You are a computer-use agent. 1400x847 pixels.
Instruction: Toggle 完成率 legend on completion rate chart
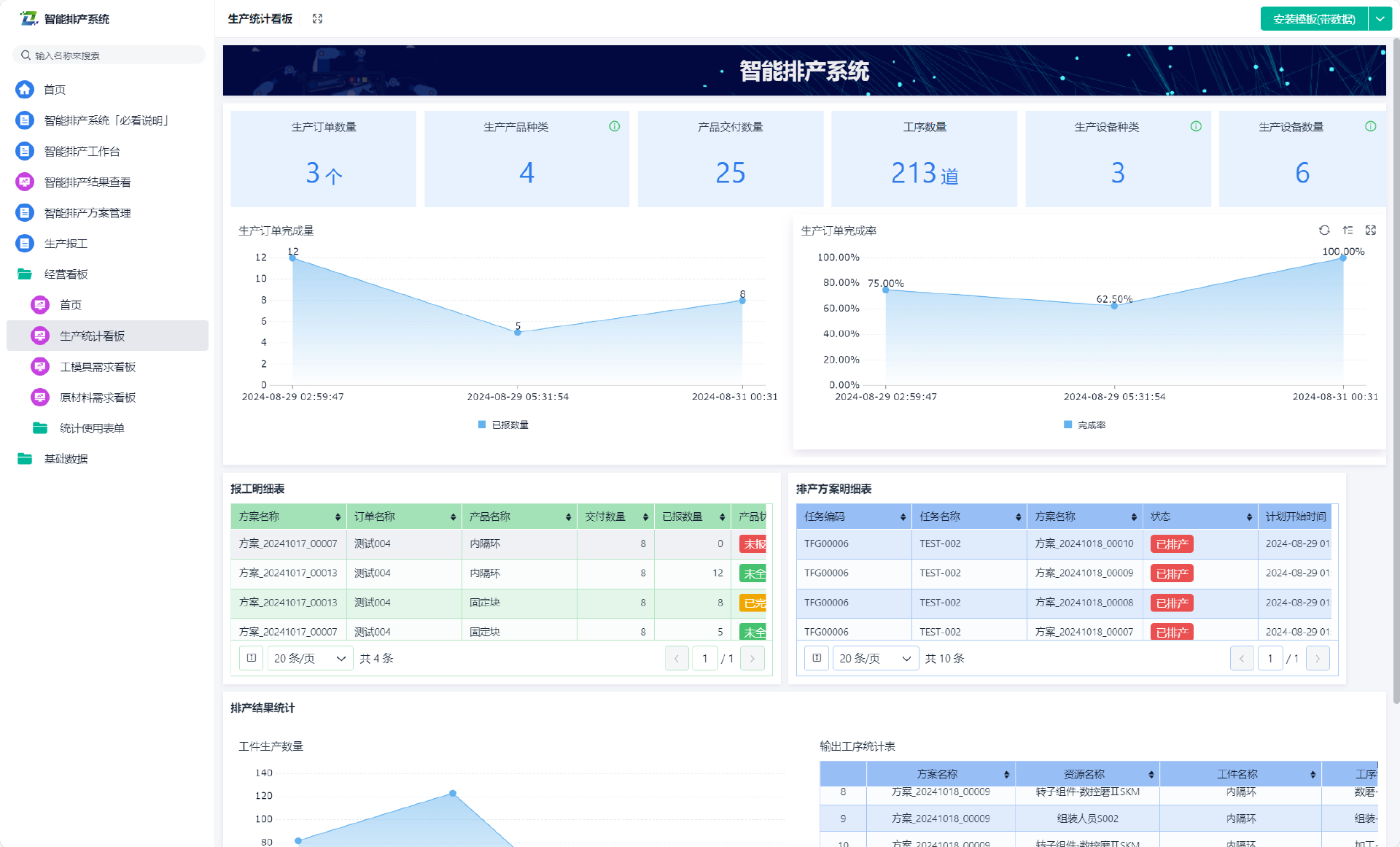click(1085, 425)
